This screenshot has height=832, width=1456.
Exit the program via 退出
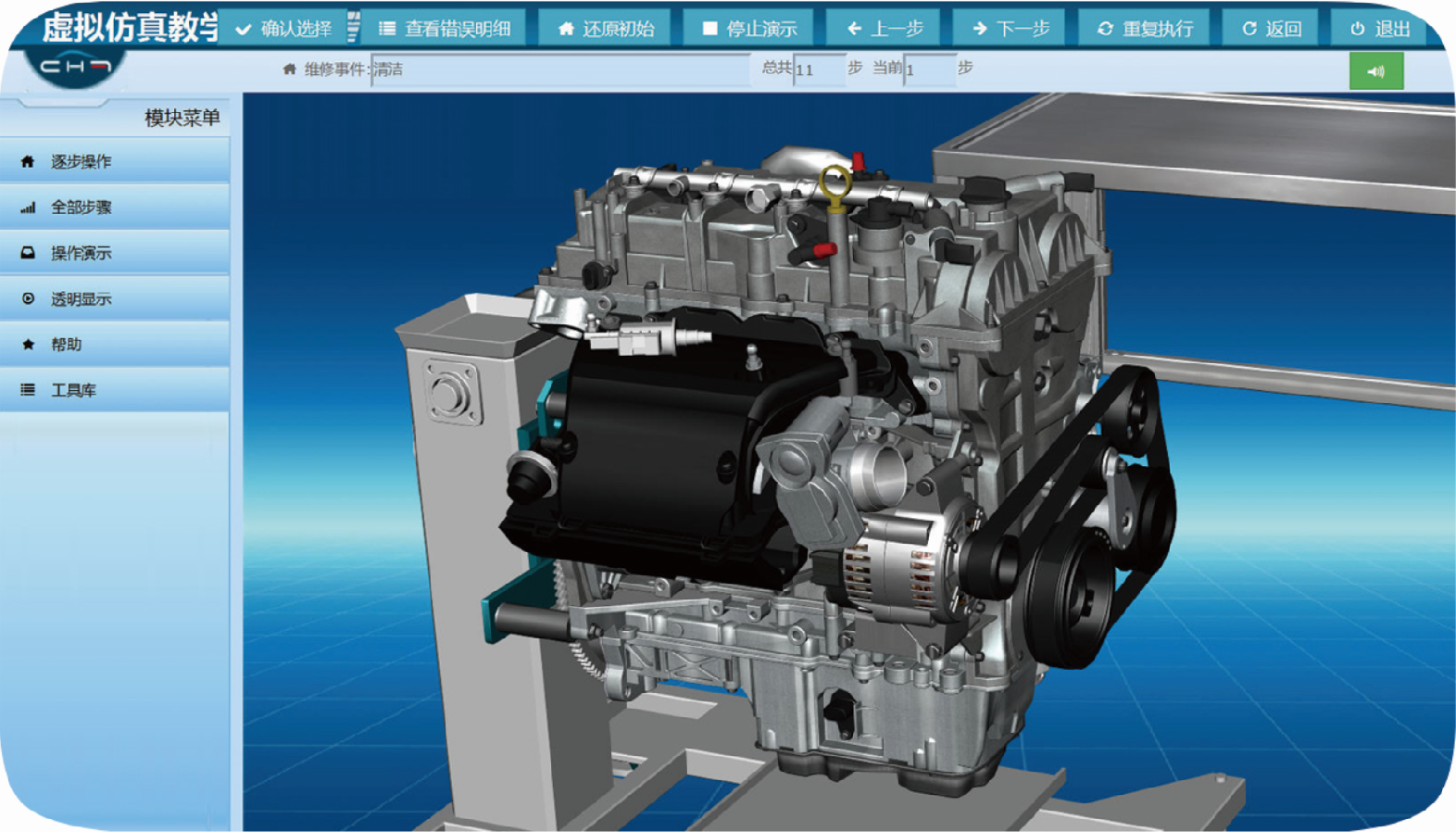1380,29
